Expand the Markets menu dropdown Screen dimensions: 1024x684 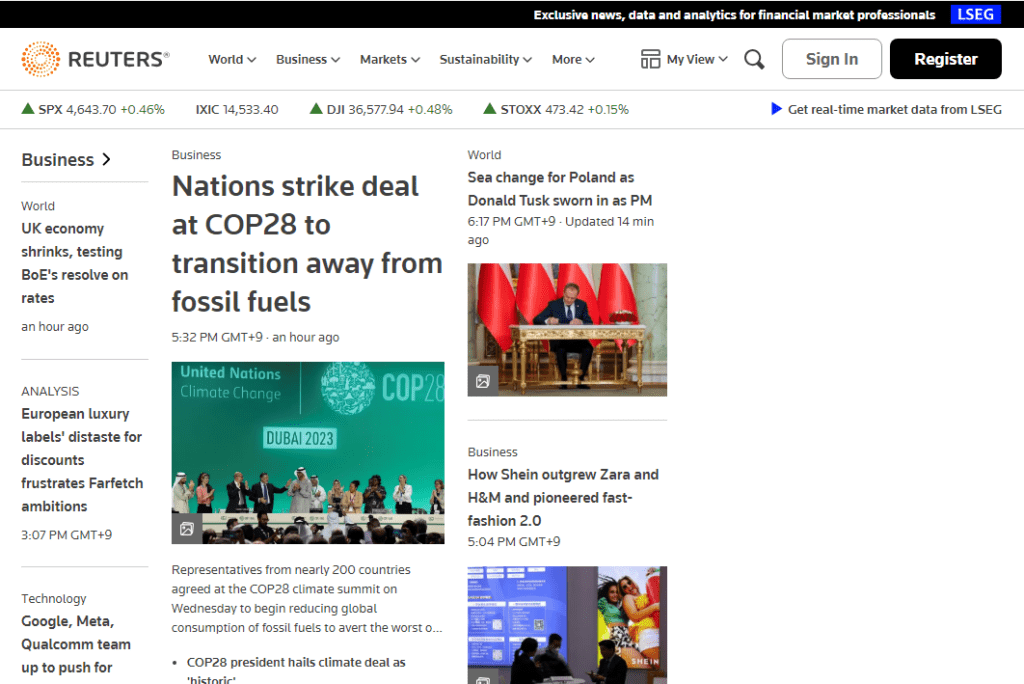pos(390,59)
